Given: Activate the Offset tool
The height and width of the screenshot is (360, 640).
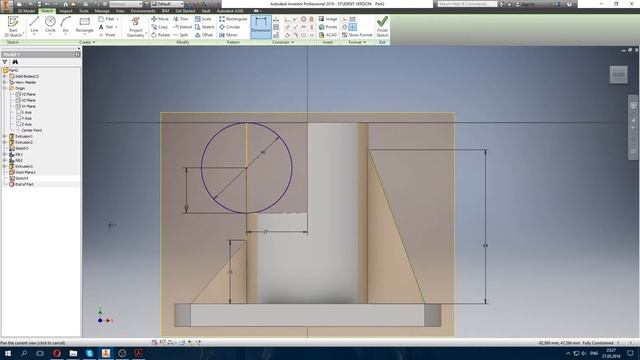Looking at the screenshot, I should click(204, 35).
